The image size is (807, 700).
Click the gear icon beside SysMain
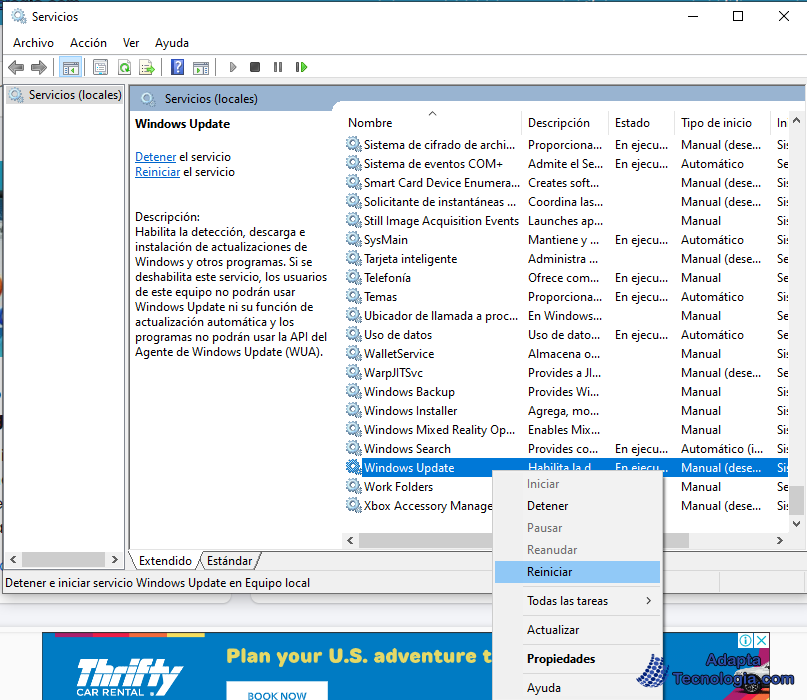[354, 240]
